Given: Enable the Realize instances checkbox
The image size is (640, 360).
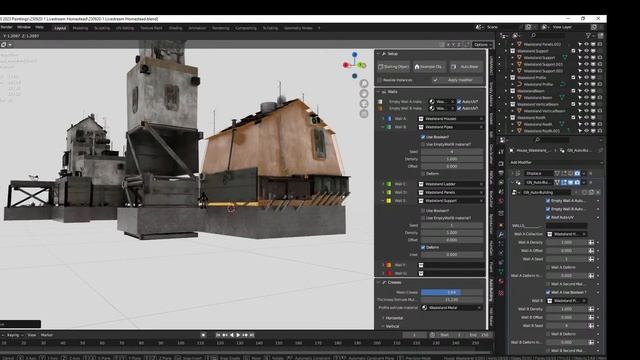Looking at the screenshot, I should pos(380,80).
